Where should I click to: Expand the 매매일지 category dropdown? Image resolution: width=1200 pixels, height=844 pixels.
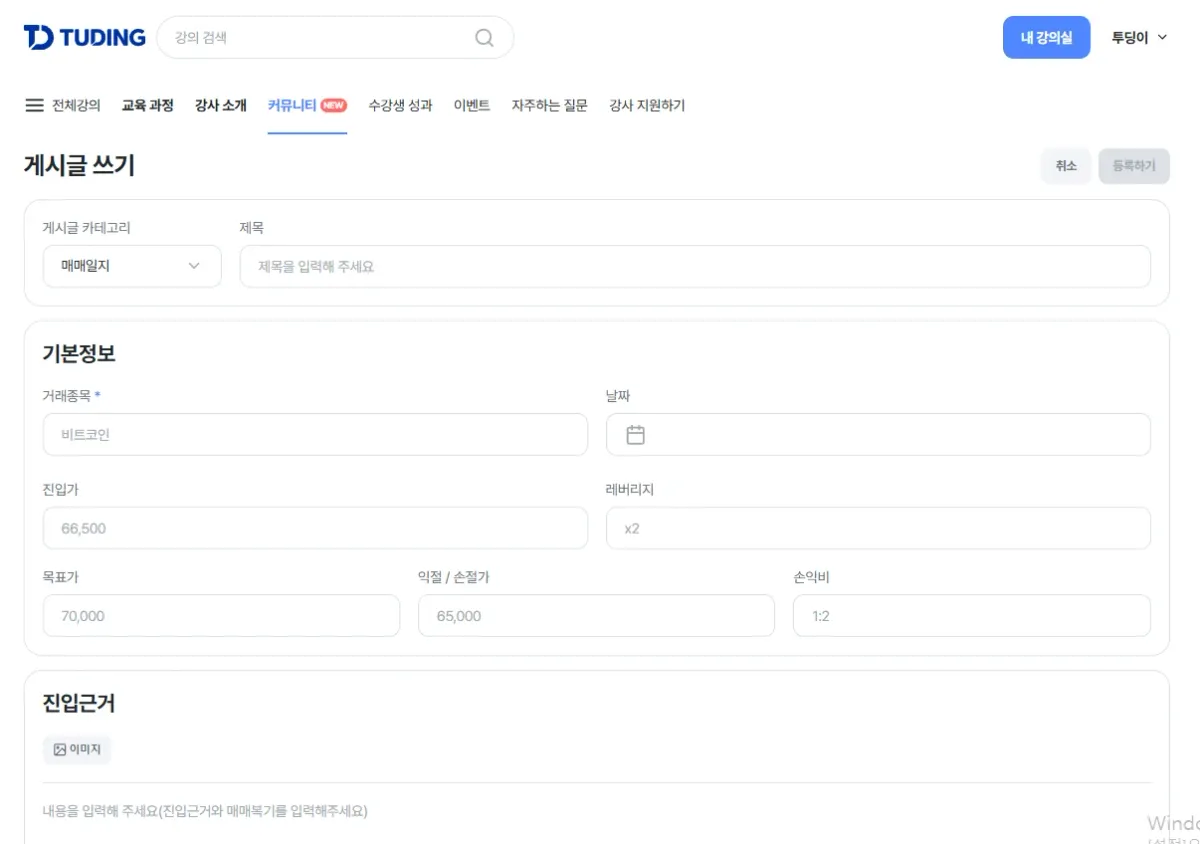[x=132, y=266]
